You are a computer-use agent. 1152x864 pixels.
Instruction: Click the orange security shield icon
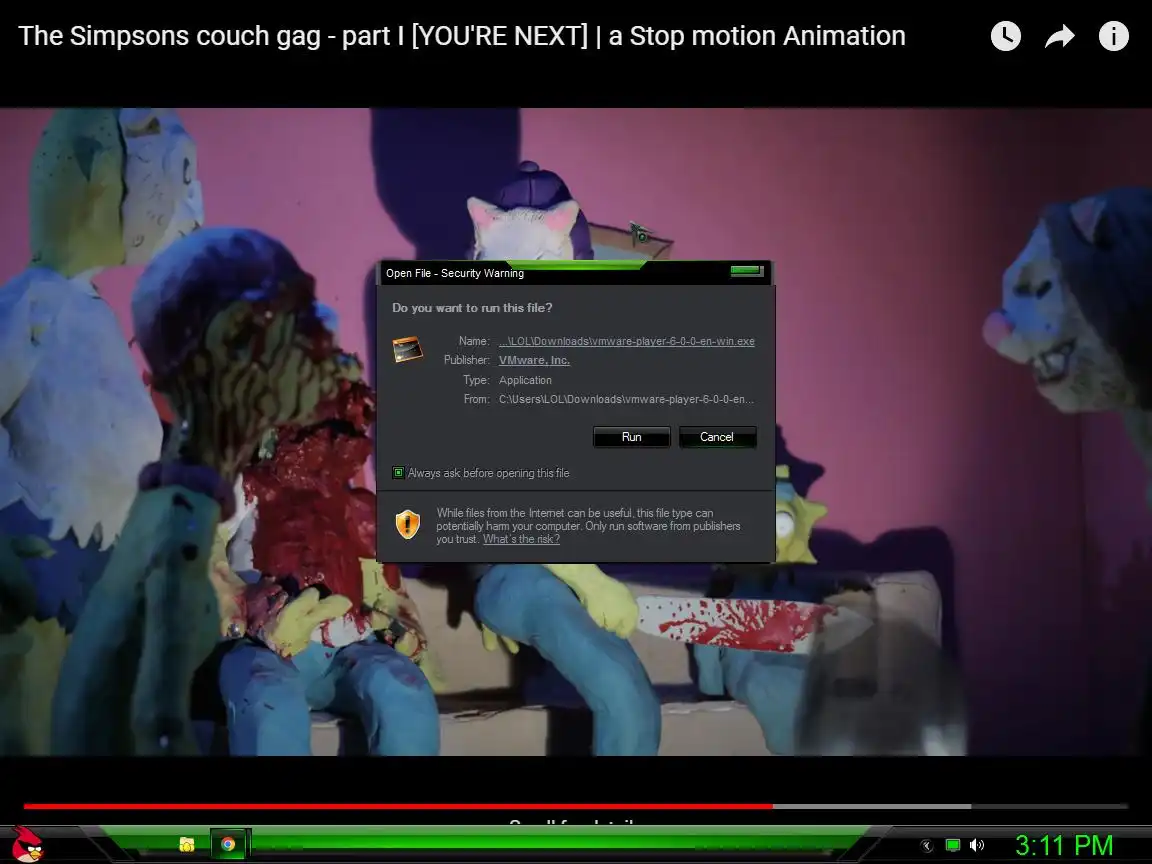(408, 525)
